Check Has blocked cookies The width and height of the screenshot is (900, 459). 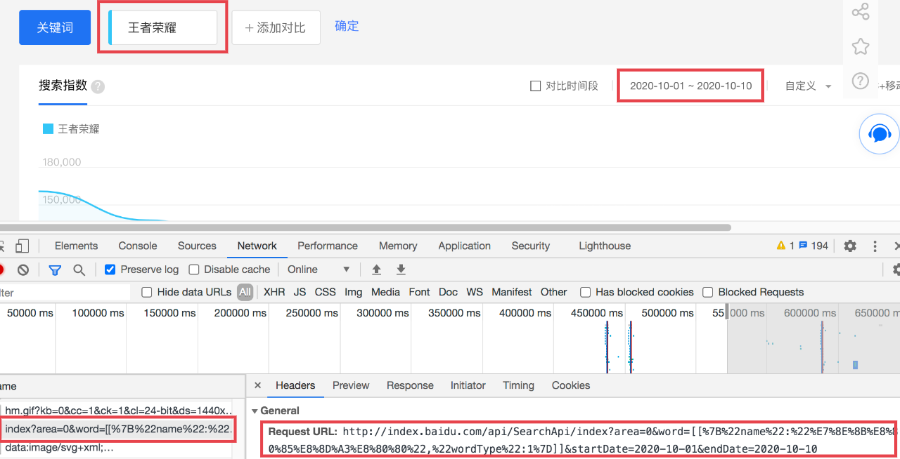pyautogui.click(x=585, y=292)
